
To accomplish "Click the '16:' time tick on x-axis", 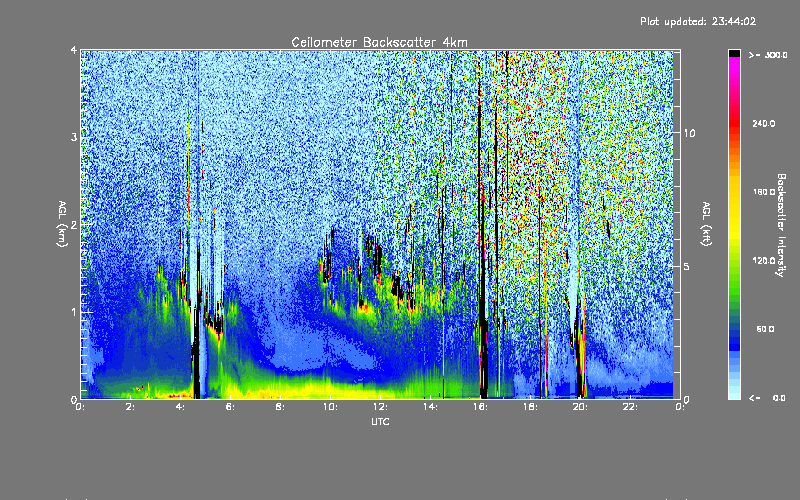I will 480,407.
